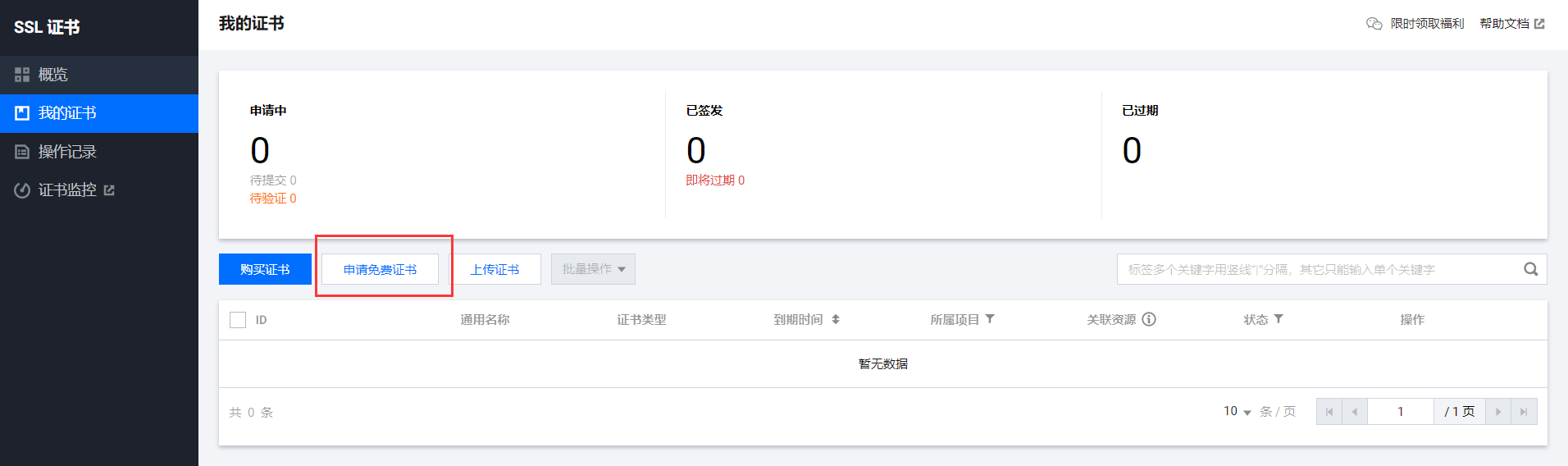Go to previous page arrow

tap(1355, 412)
